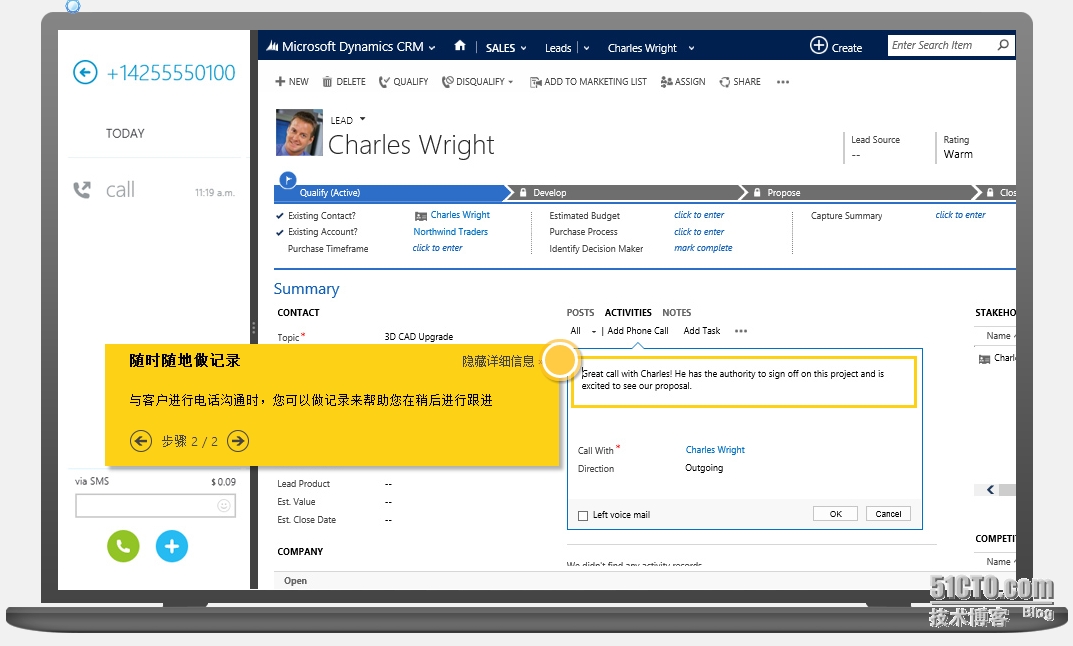The image size is (1073, 646).
Task: Click the 3D CAD Upgrade topic value
Action: click(419, 337)
